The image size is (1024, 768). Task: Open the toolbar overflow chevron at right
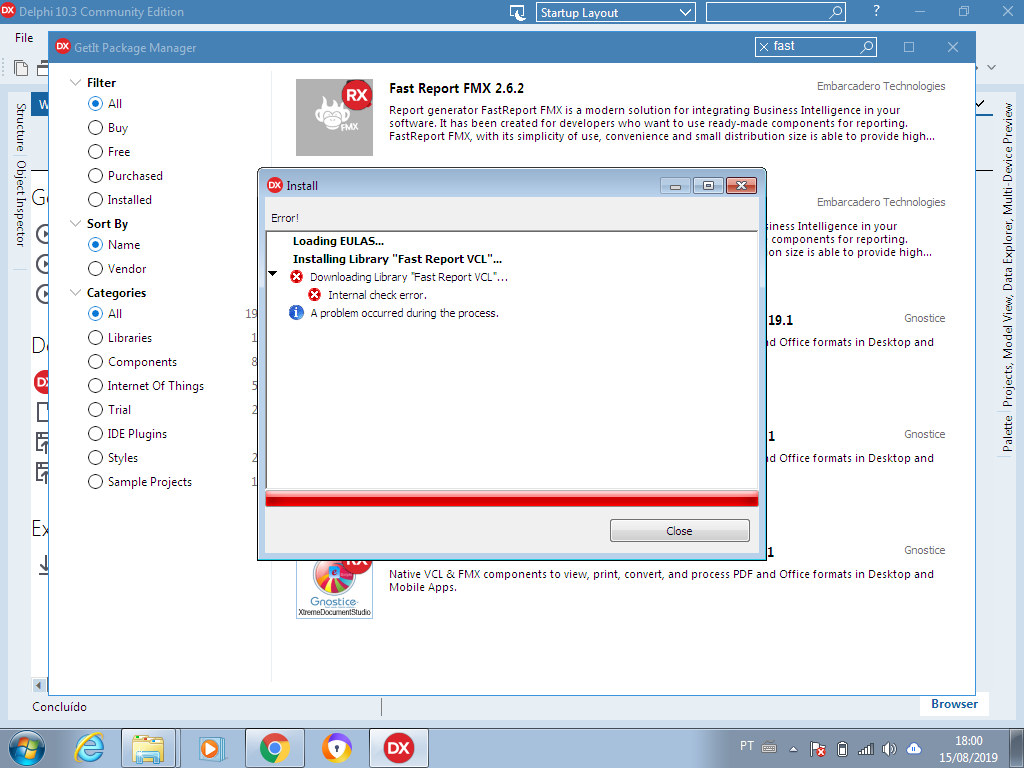(x=991, y=67)
